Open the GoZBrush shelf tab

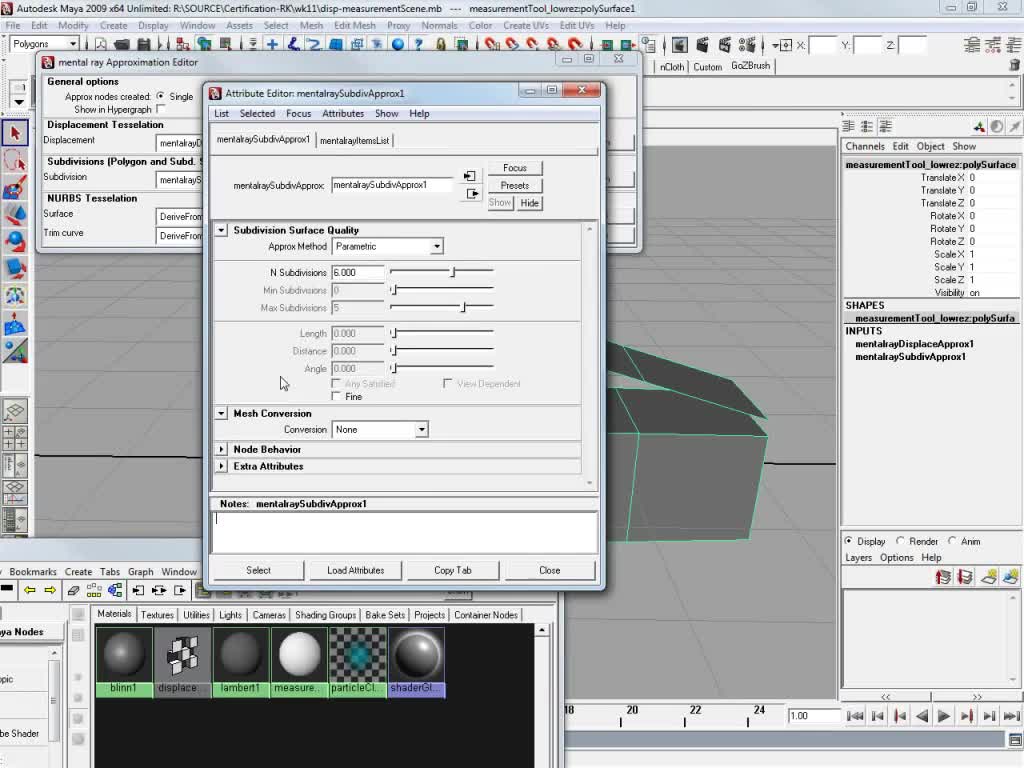750,66
